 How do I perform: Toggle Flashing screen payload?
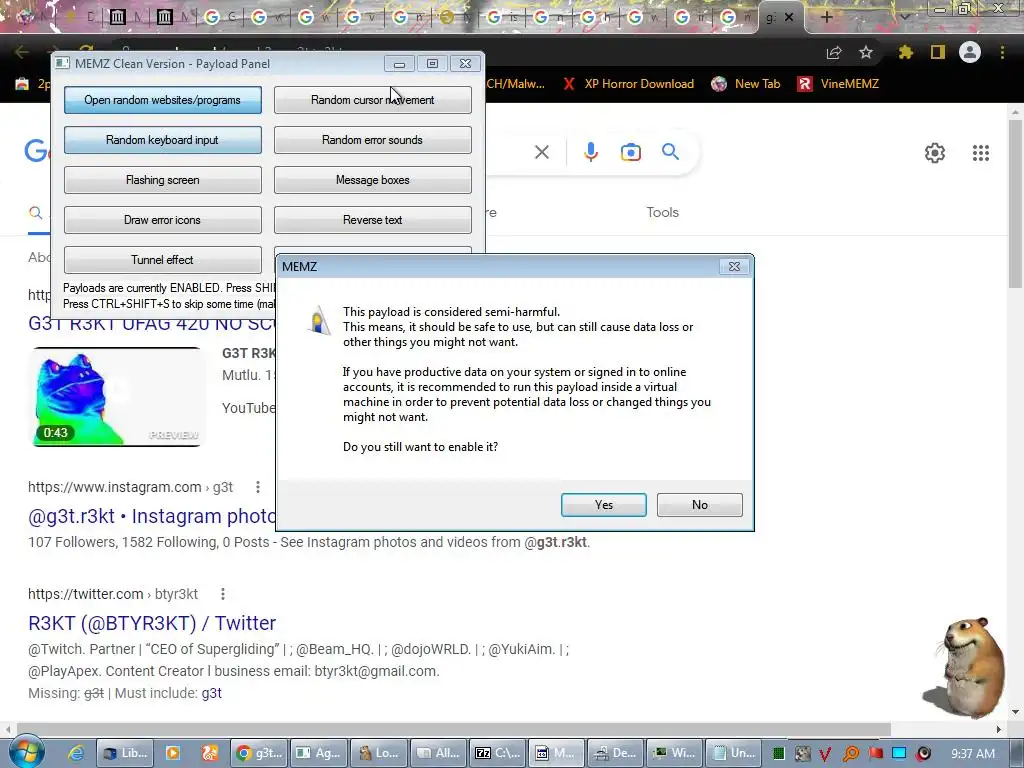(163, 180)
